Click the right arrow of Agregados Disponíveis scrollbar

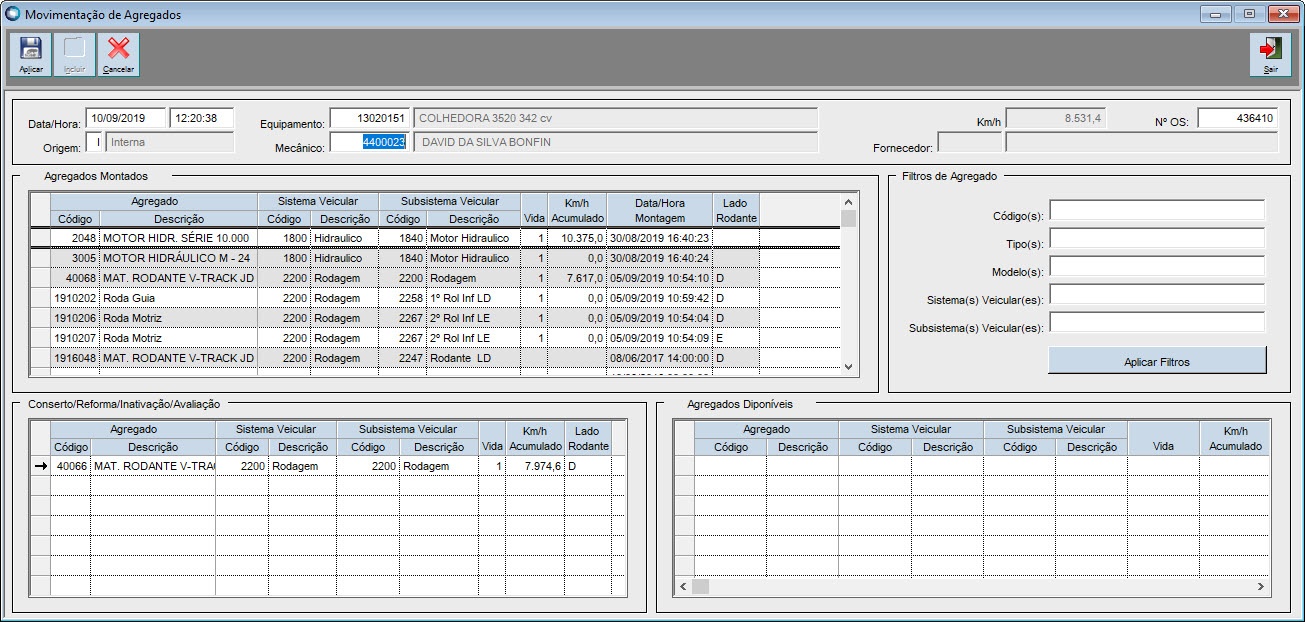(x=1261, y=587)
